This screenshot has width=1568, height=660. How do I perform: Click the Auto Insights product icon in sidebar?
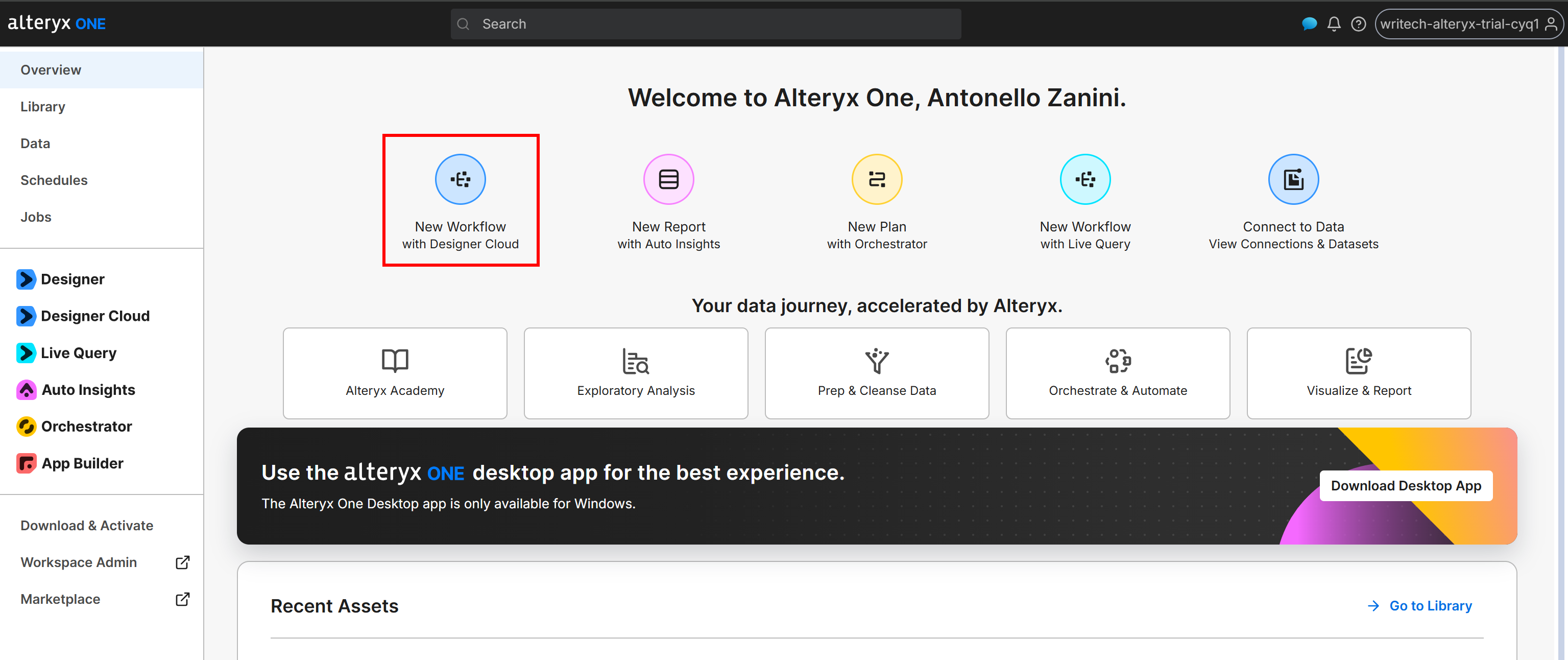point(26,390)
